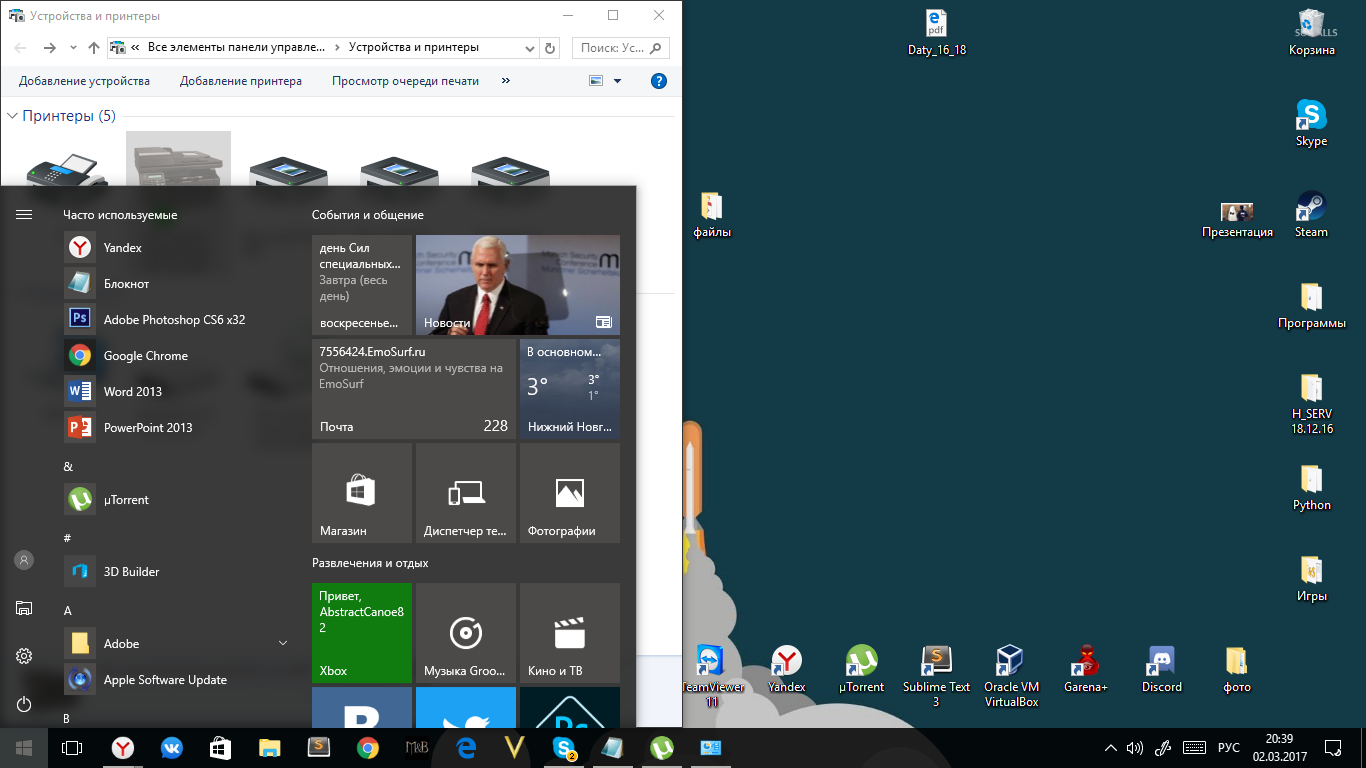Open Garena+ desktop shortcut

pyautogui.click(x=1087, y=670)
